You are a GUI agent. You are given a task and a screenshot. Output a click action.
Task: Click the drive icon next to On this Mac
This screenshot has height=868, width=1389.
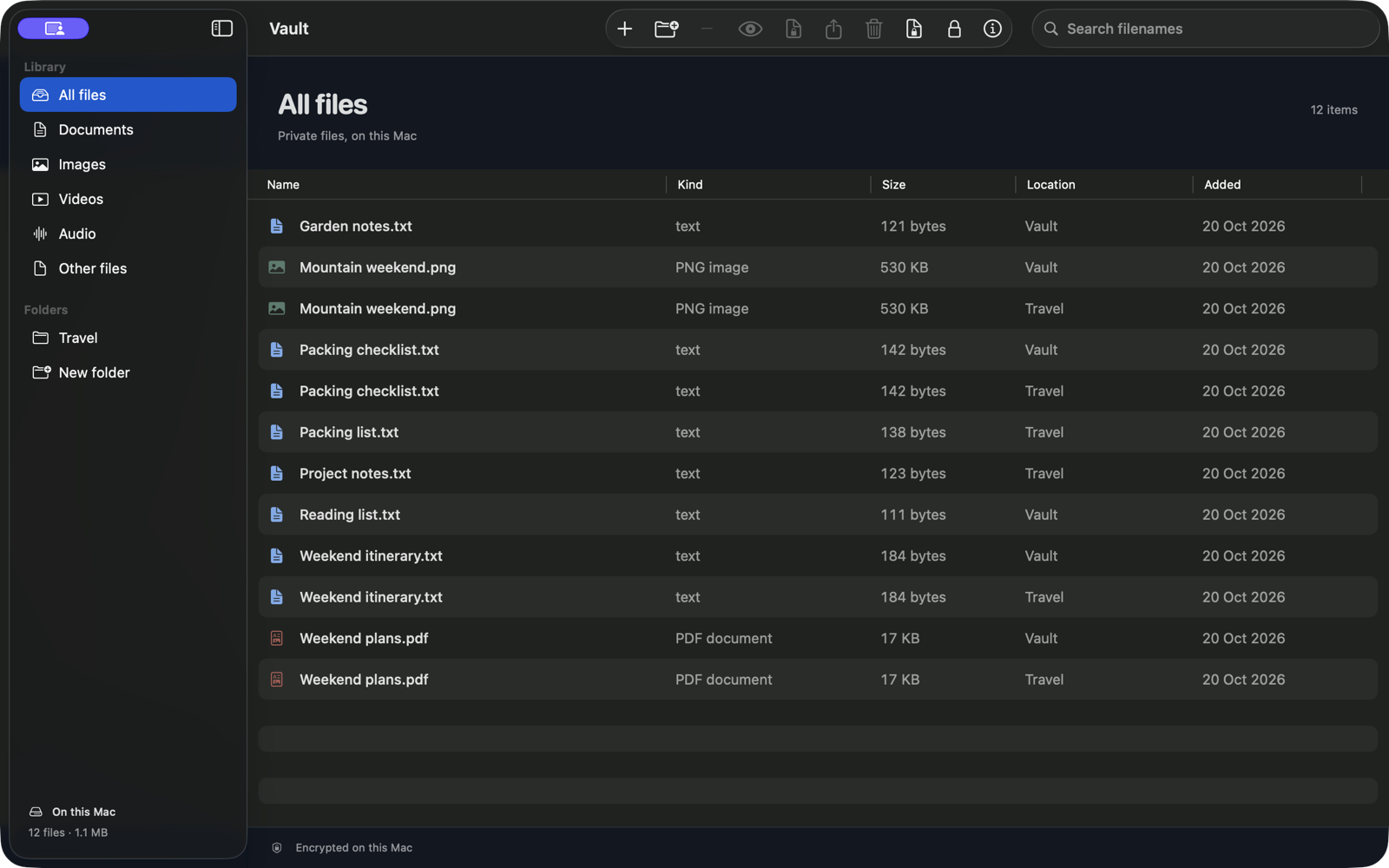point(36,812)
